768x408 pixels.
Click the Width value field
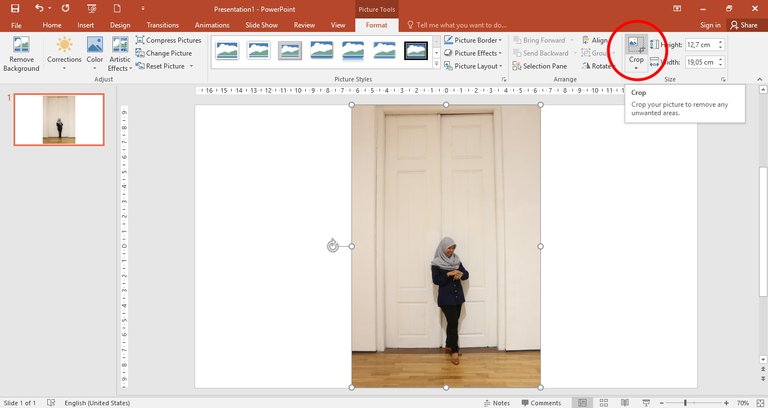(701, 62)
